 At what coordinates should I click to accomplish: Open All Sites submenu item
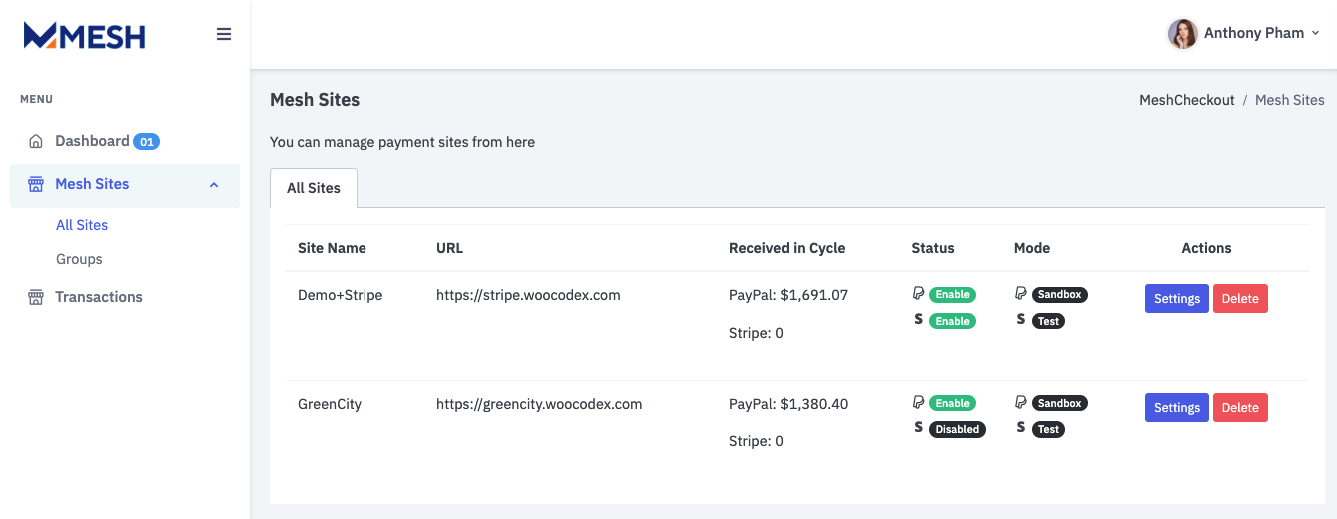coord(82,225)
